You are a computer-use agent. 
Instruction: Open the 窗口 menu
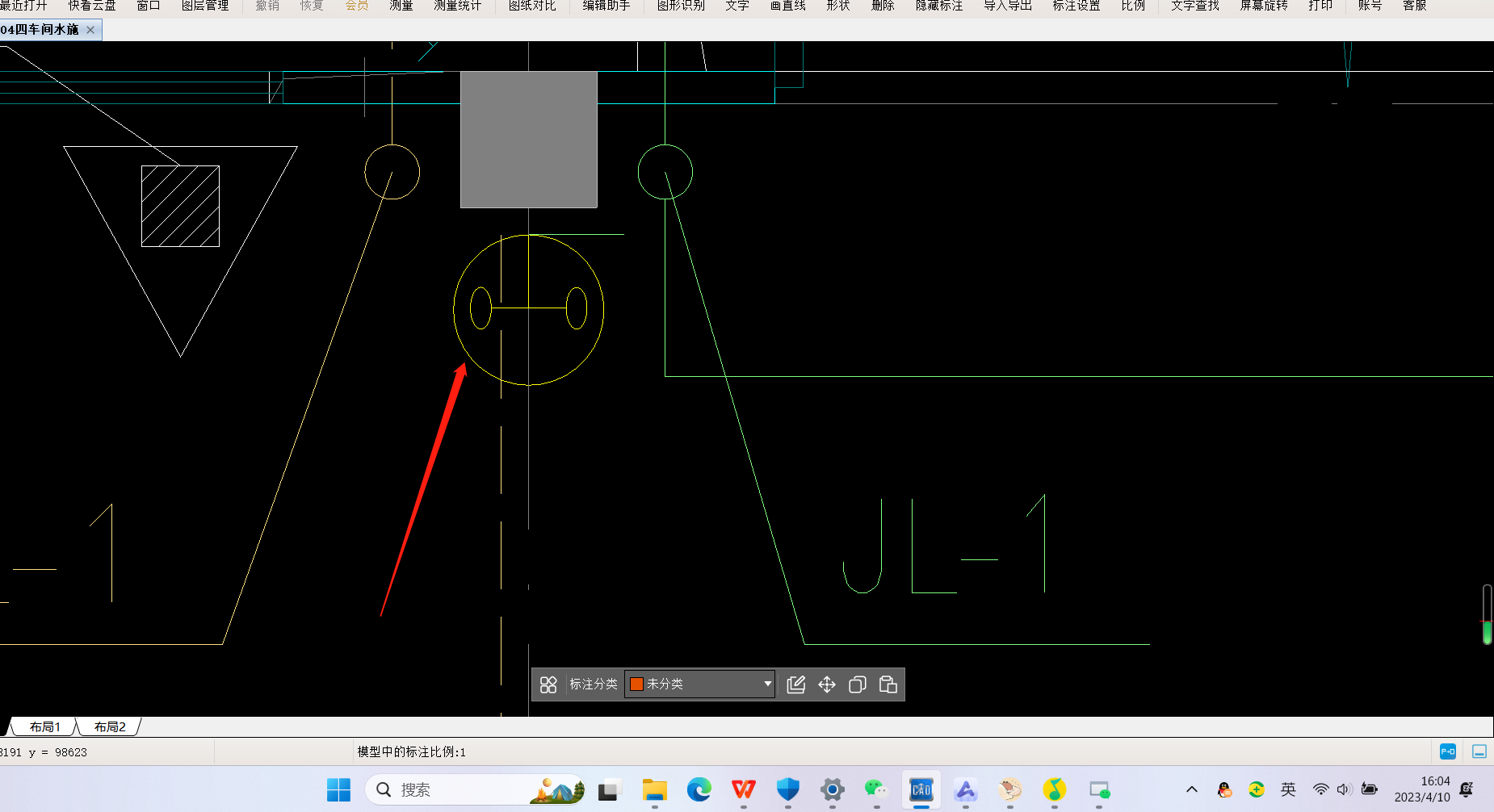[x=149, y=6]
